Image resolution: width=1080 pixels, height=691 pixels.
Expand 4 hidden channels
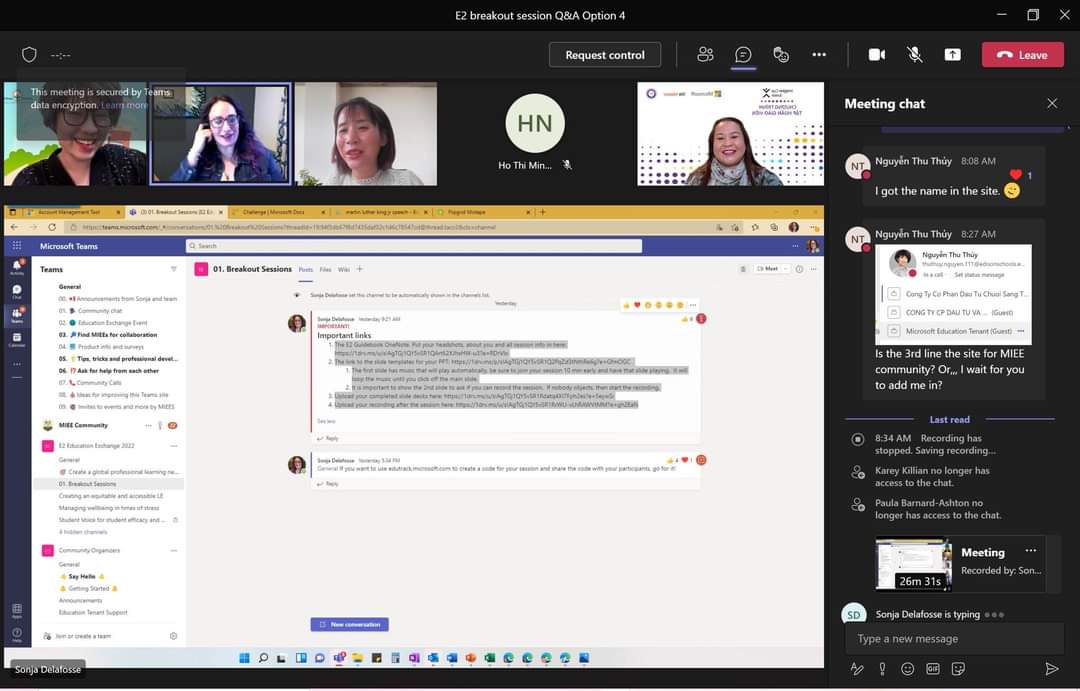coord(83,532)
